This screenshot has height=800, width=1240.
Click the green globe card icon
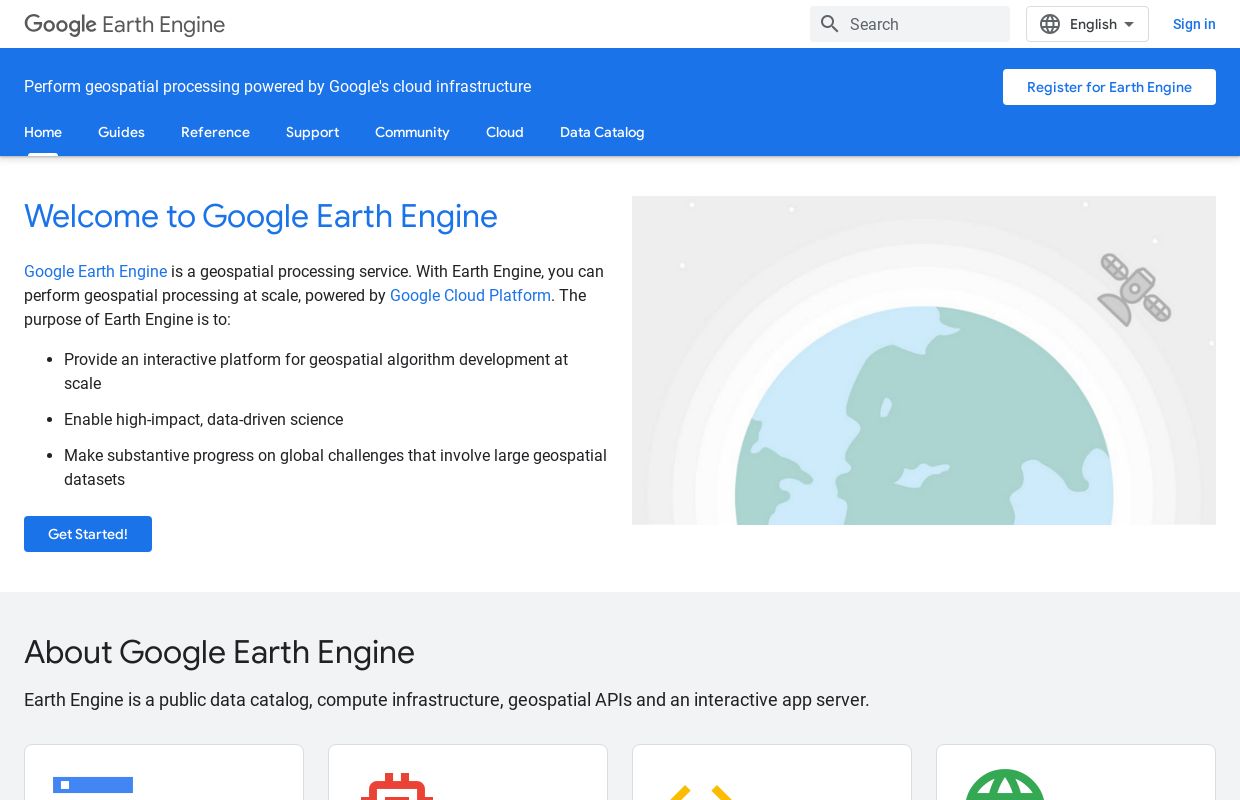click(x=1005, y=784)
